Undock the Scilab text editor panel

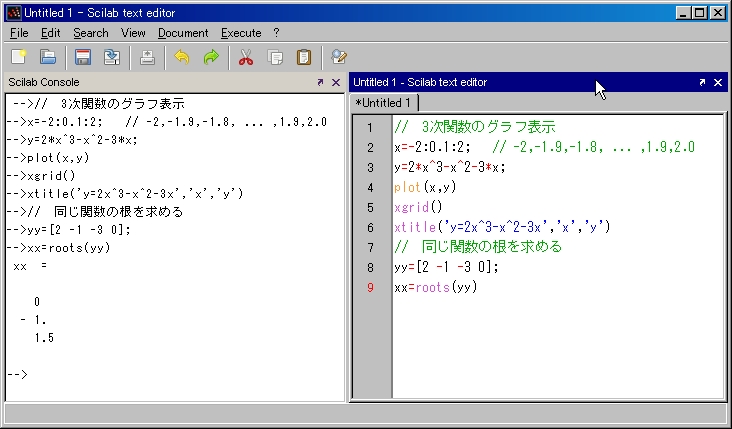point(702,82)
